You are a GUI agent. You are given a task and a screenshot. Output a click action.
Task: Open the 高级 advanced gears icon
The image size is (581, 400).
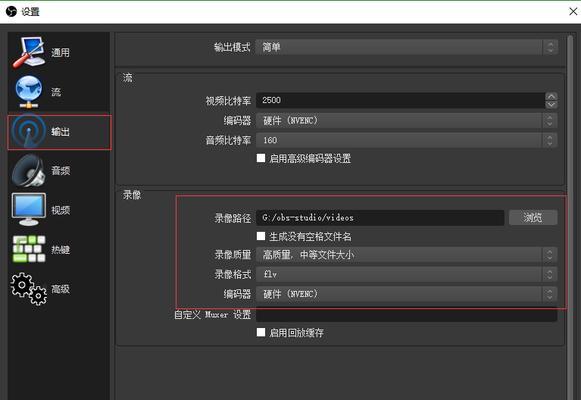click(29, 289)
